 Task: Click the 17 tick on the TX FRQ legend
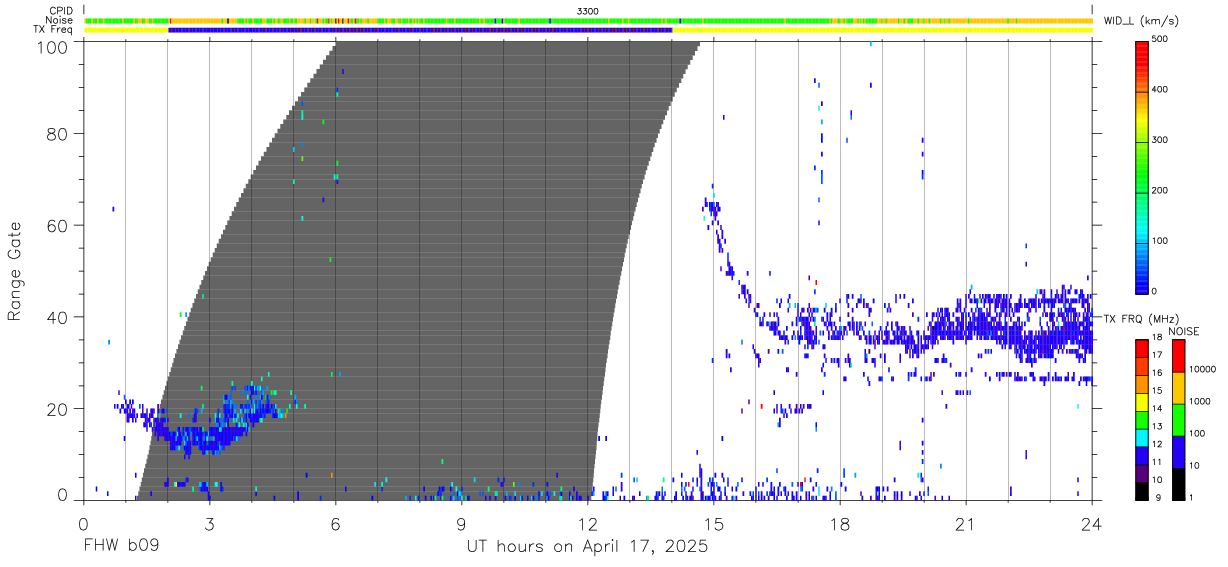click(x=1158, y=355)
